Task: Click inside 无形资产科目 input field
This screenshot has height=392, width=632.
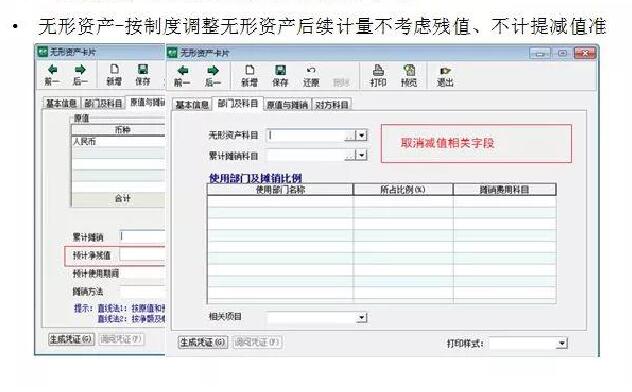Action: click(306, 135)
